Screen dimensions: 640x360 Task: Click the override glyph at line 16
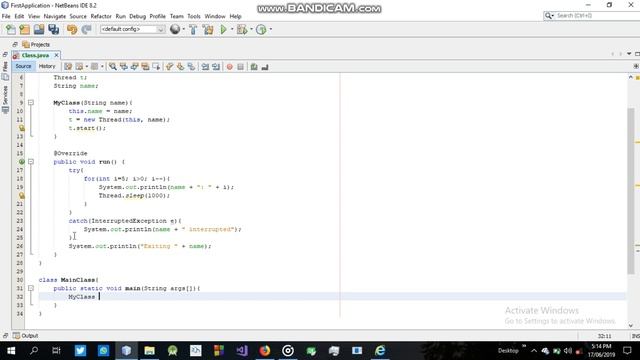[22, 162]
